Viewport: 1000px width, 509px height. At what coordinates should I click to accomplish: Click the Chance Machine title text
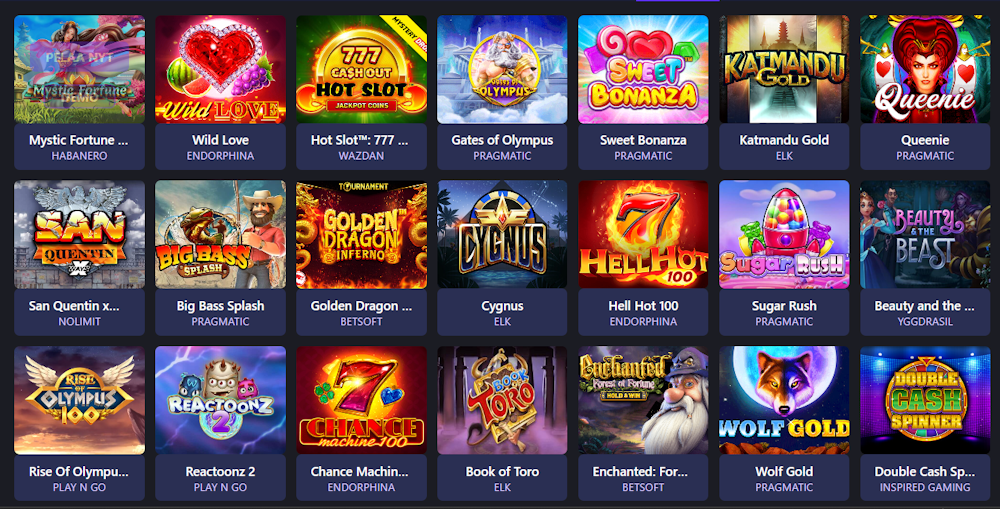[x=359, y=472]
